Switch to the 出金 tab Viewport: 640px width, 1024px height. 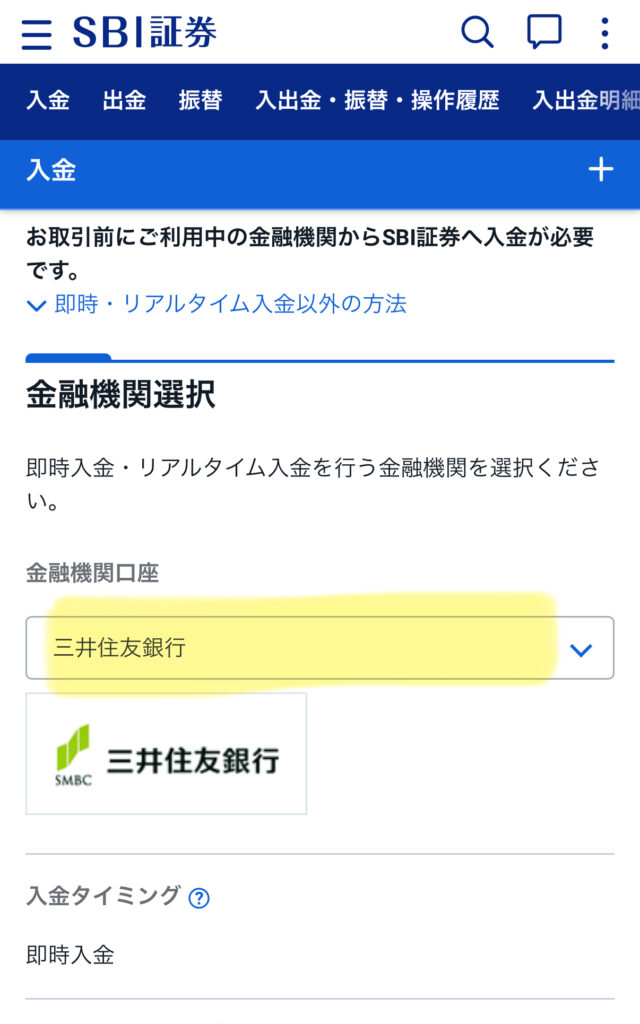pyautogui.click(x=124, y=100)
